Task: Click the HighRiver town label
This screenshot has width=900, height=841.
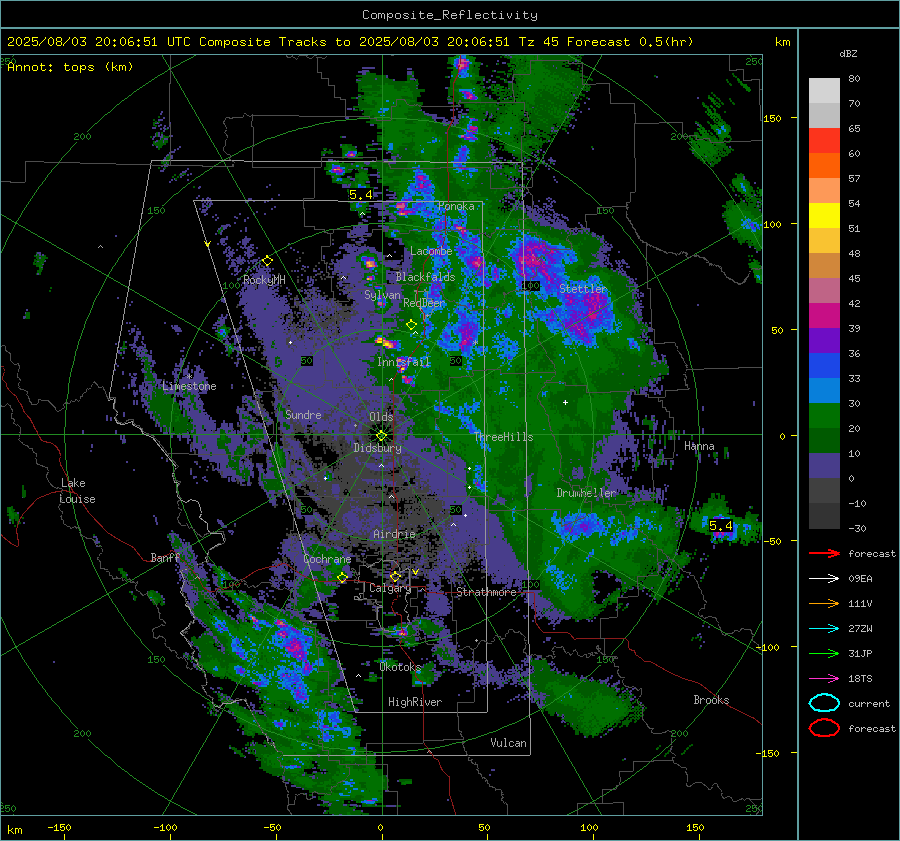Action: click(415, 702)
